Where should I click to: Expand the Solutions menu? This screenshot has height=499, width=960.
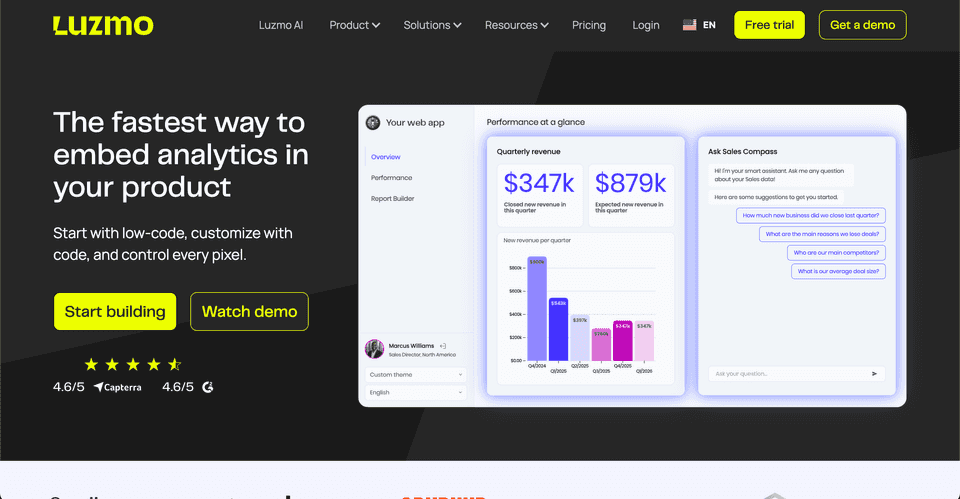click(x=432, y=25)
